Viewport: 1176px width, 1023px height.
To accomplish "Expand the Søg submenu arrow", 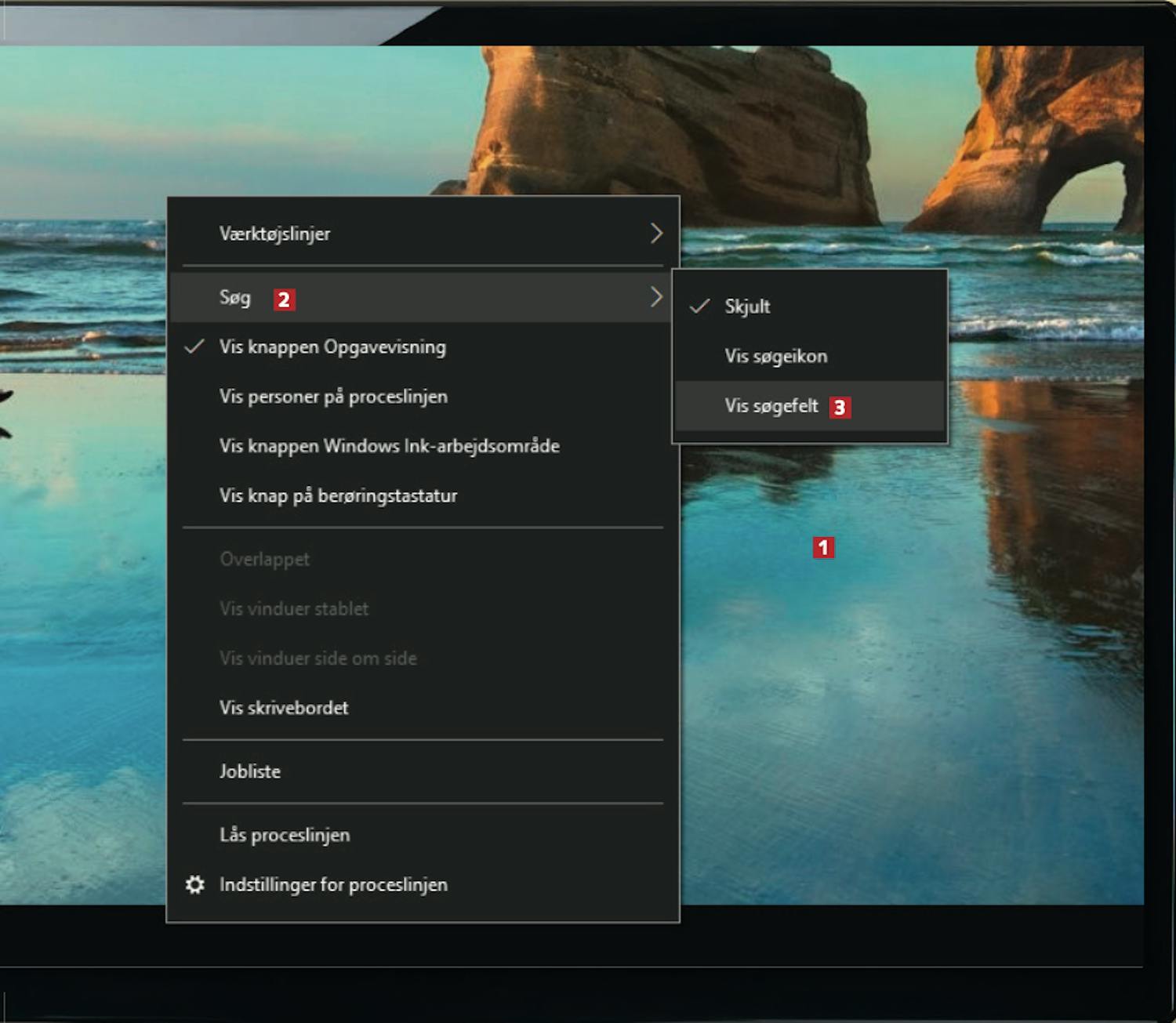I will point(657,297).
